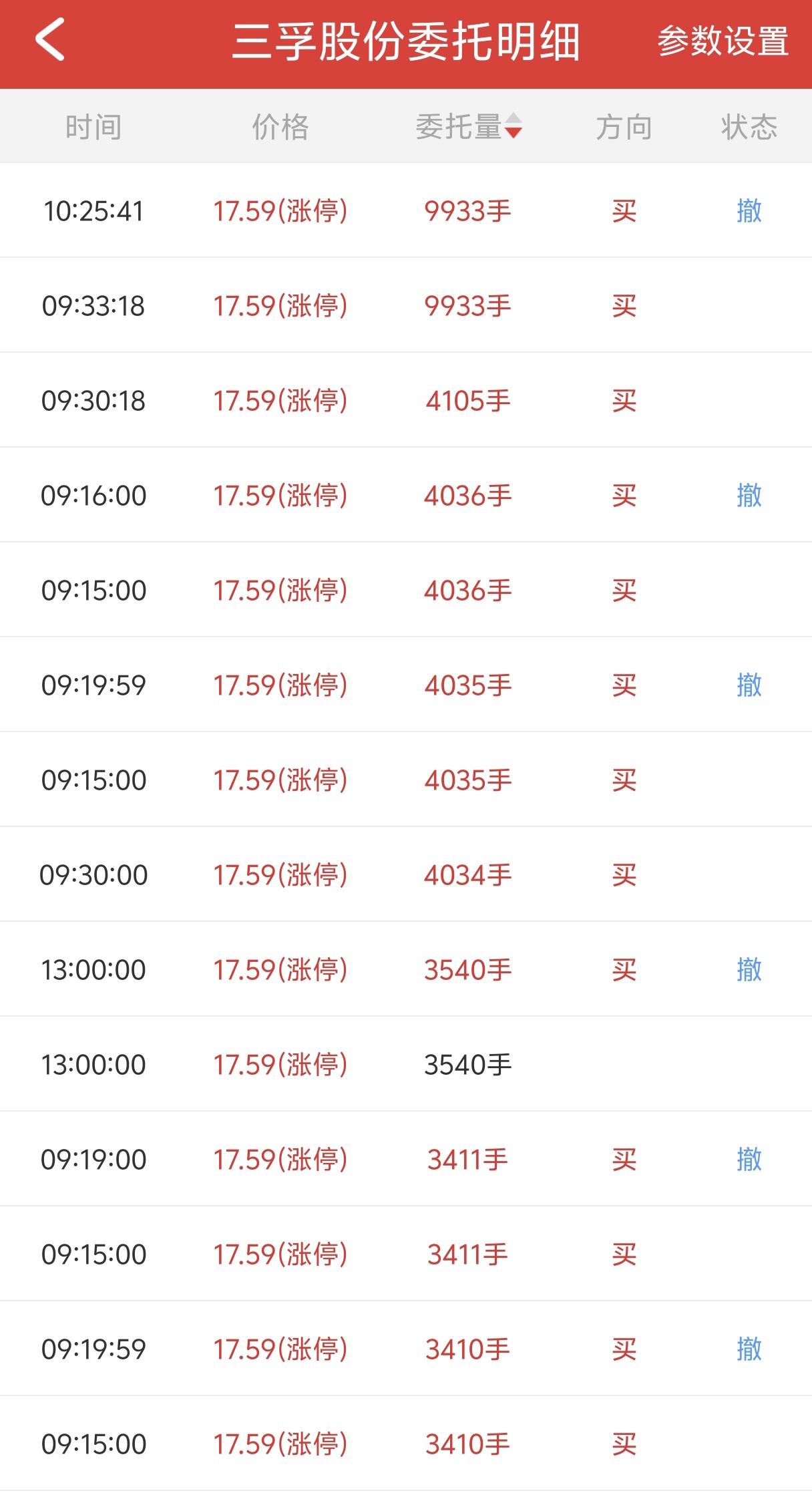Tap 撤 on 09:19:59 4035手 order
This screenshot has width=812, height=1505.
pyautogui.click(x=749, y=685)
